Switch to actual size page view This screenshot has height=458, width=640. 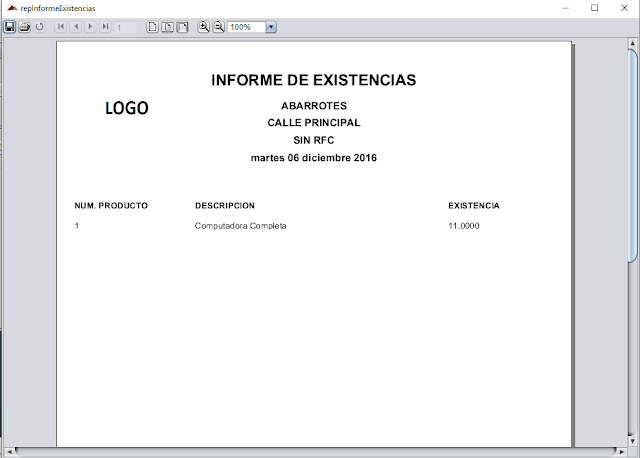[x=153, y=27]
